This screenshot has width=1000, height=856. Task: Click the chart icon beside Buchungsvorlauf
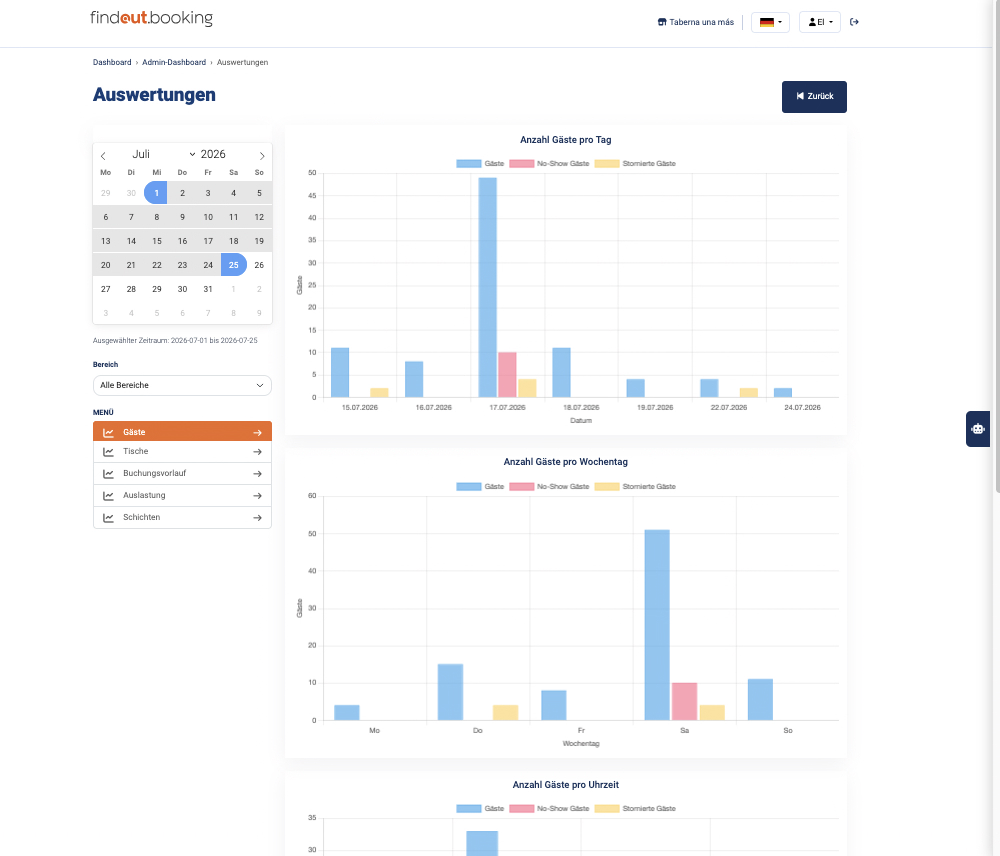(108, 474)
